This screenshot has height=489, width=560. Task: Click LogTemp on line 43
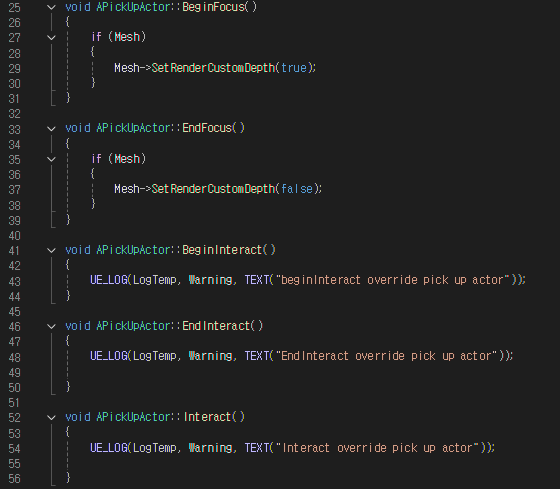pos(154,280)
